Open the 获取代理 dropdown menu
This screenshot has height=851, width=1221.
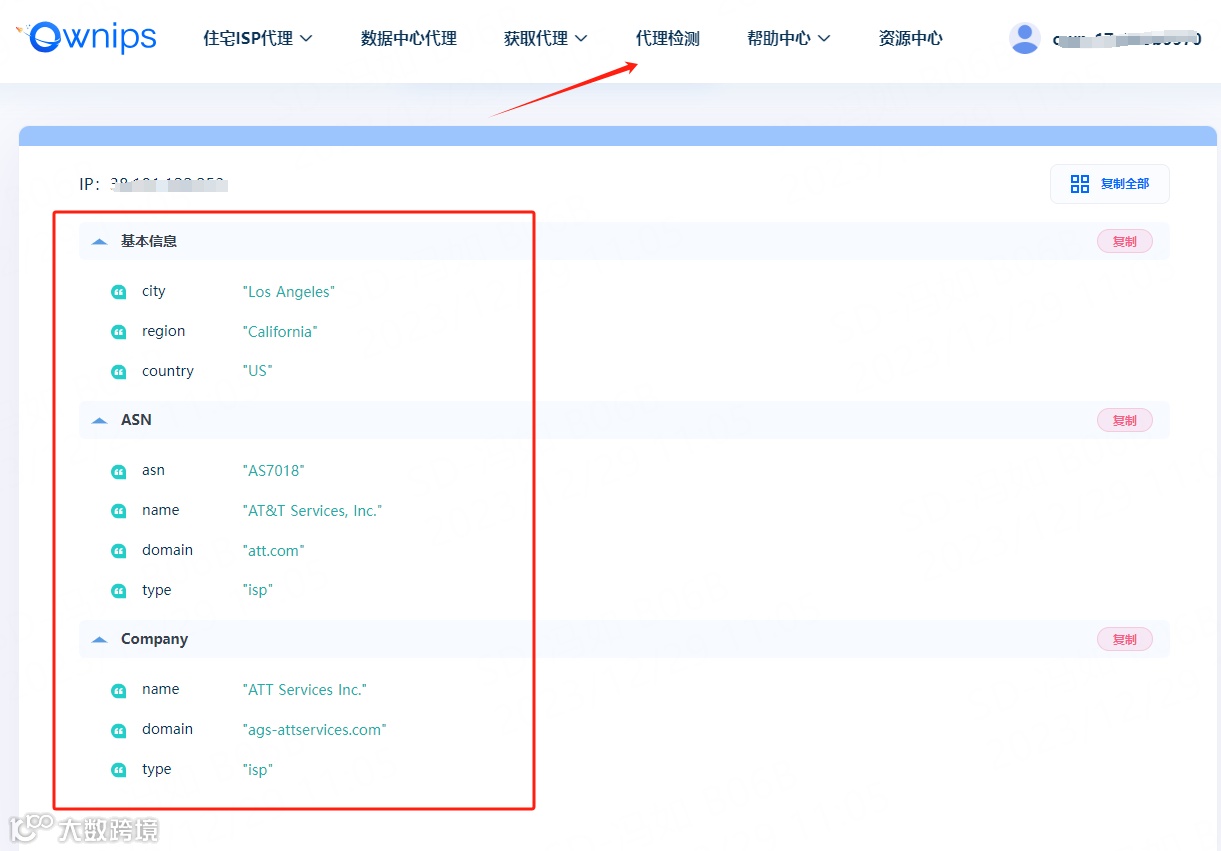pos(546,38)
